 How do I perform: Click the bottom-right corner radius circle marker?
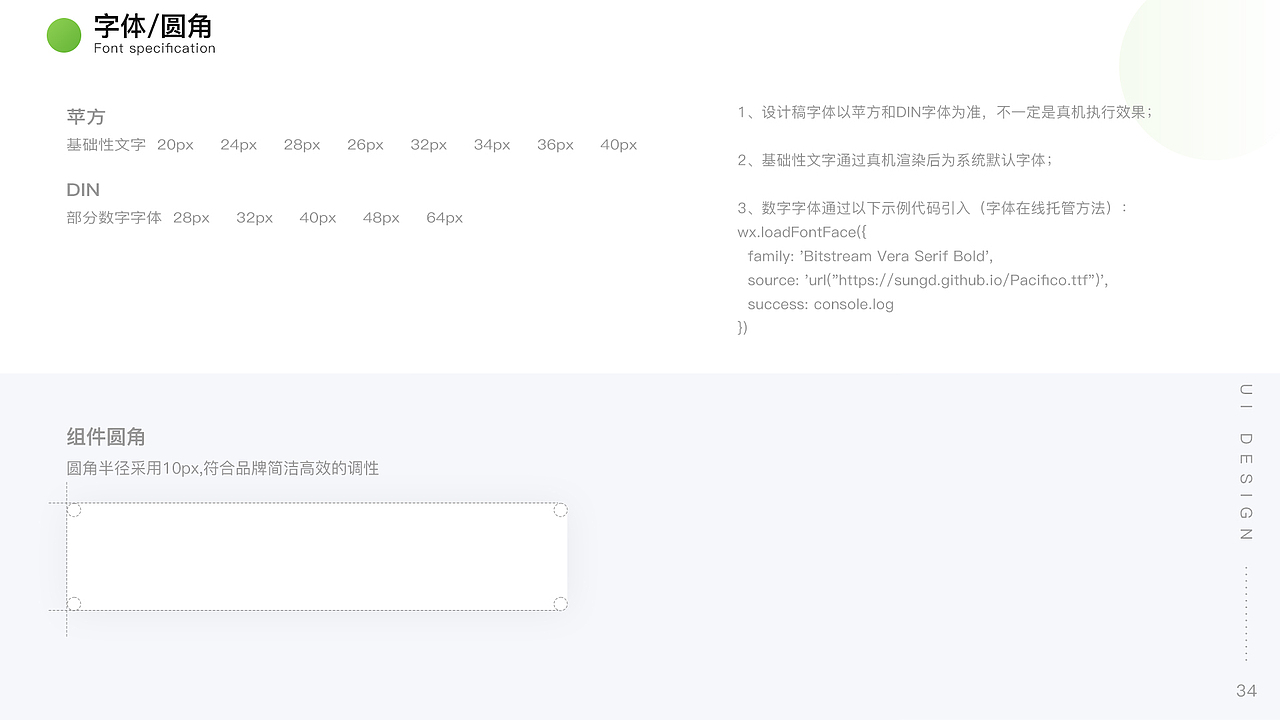click(x=560, y=603)
